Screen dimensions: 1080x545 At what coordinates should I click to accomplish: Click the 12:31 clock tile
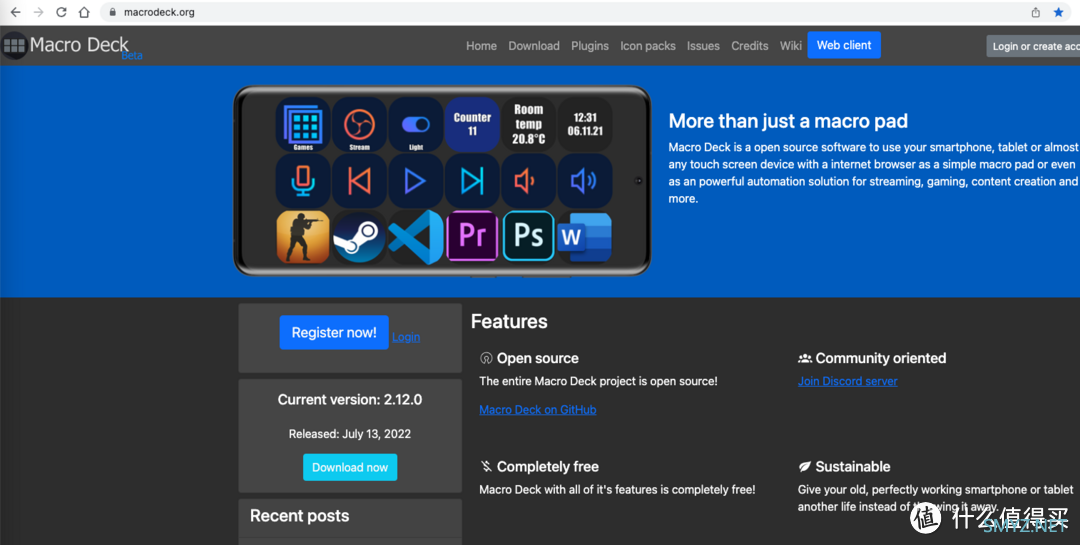coord(585,125)
